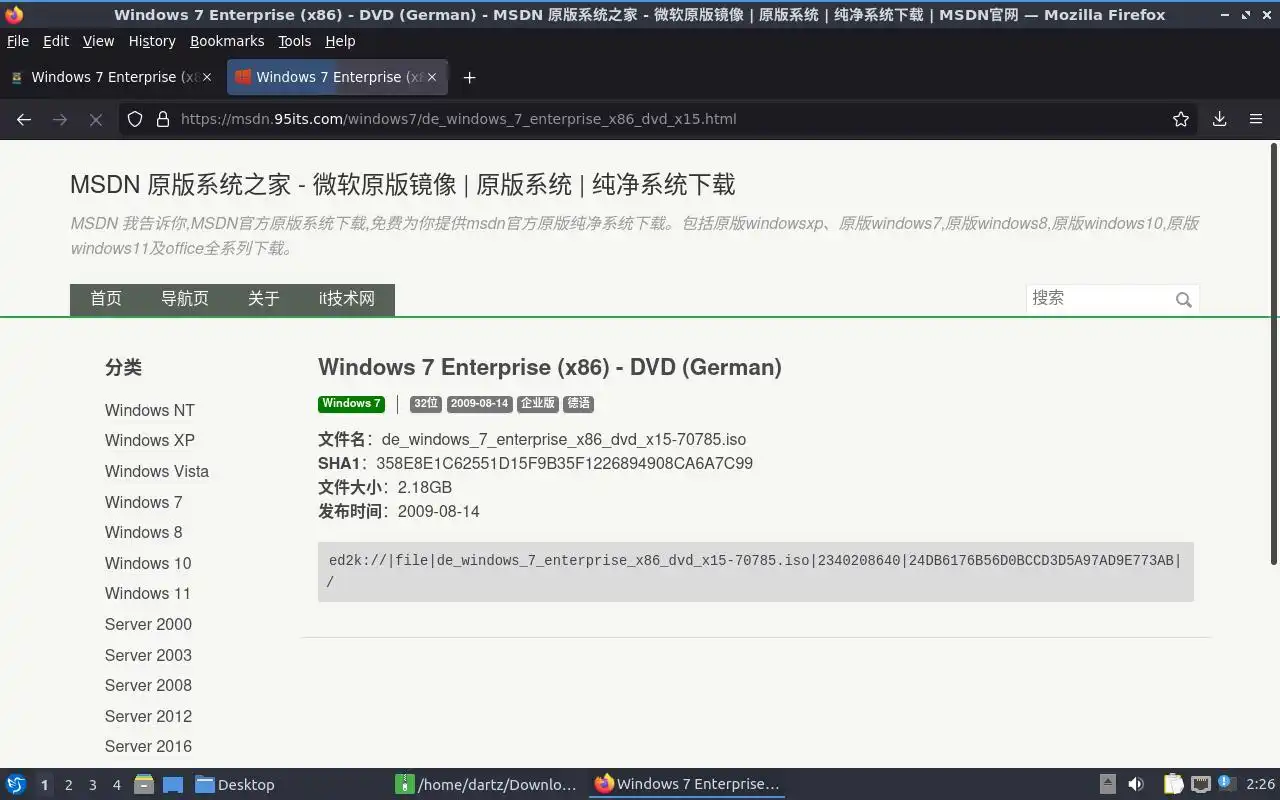
Task: Click the MSDN 原版系统之家 site title
Action: [402, 185]
